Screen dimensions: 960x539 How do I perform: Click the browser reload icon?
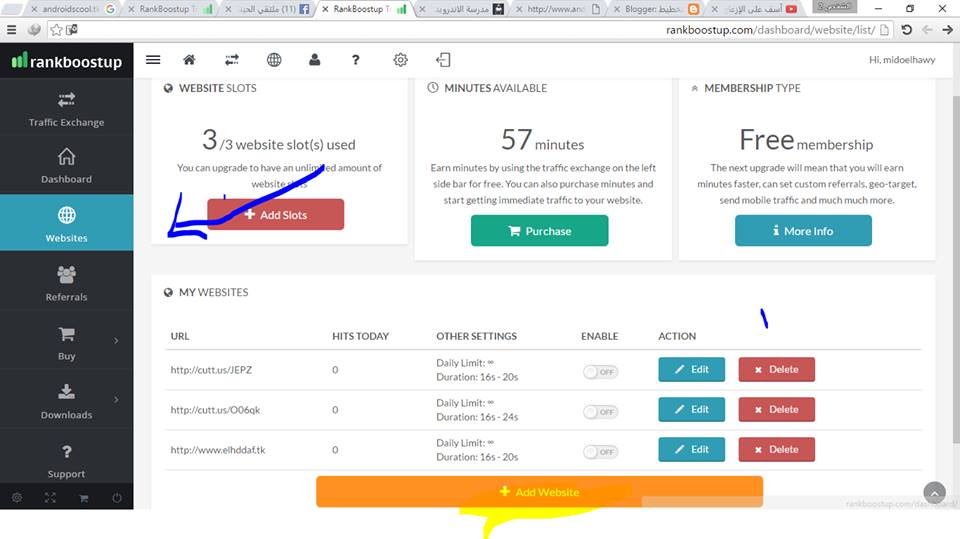907,29
